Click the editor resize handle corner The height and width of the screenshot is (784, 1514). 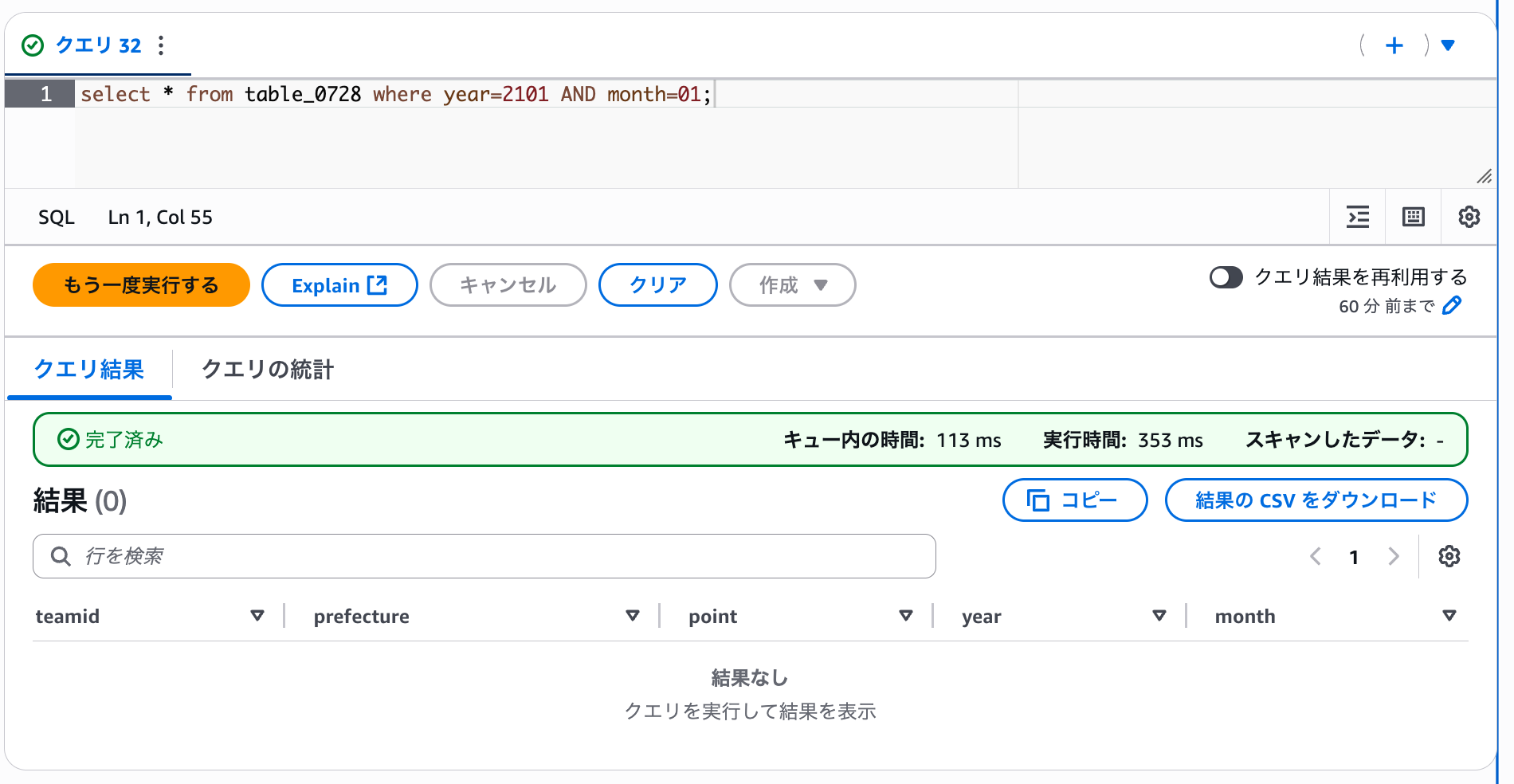[1485, 176]
